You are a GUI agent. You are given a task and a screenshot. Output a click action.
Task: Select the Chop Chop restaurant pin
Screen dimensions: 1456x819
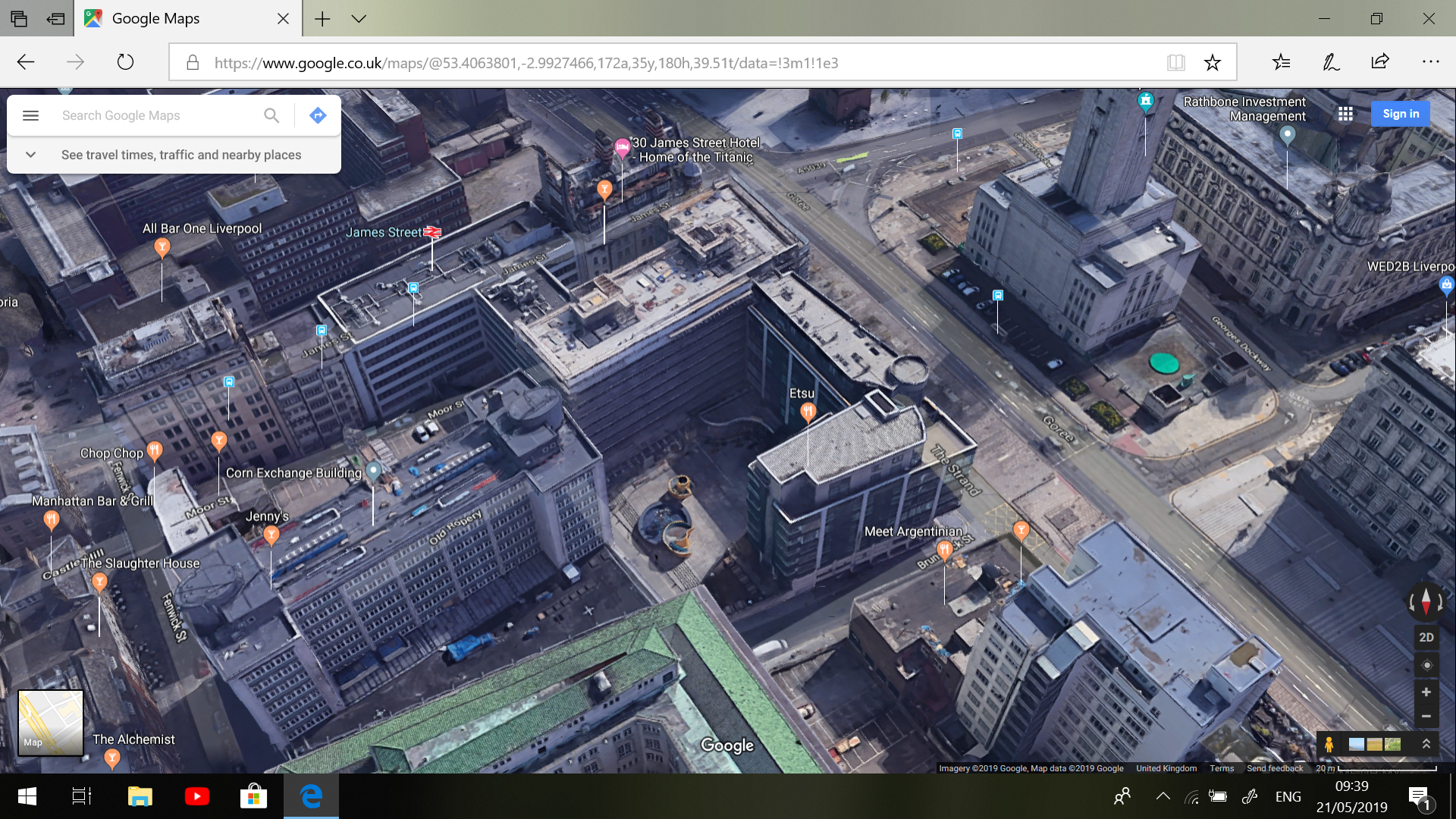[x=154, y=451]
